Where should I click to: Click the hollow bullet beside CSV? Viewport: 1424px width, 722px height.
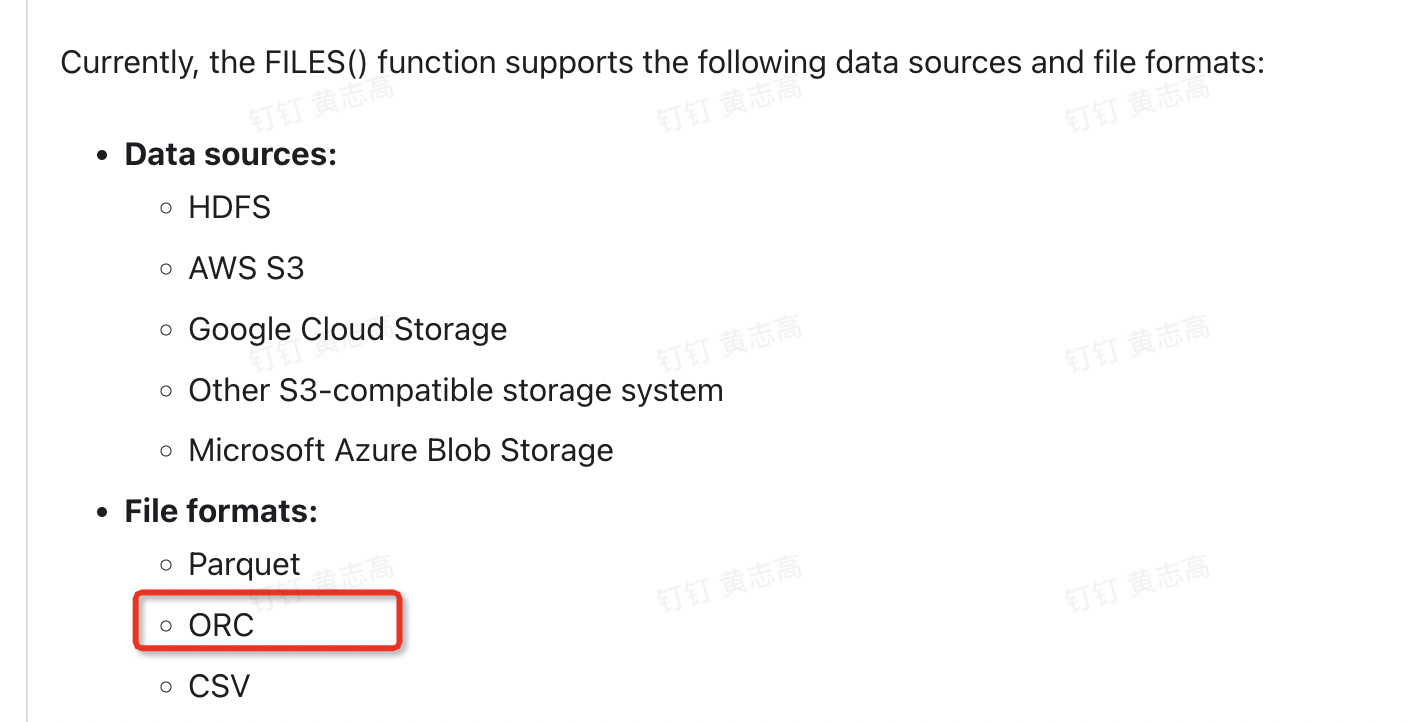[x=166, y=687]
